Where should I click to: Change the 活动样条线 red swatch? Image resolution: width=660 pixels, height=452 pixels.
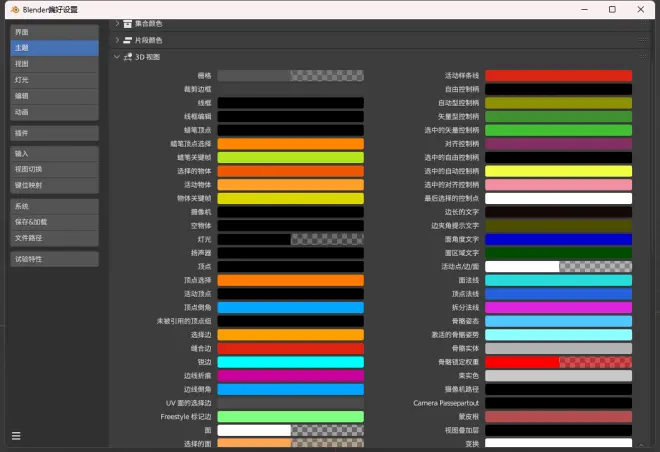pos(559,76)
